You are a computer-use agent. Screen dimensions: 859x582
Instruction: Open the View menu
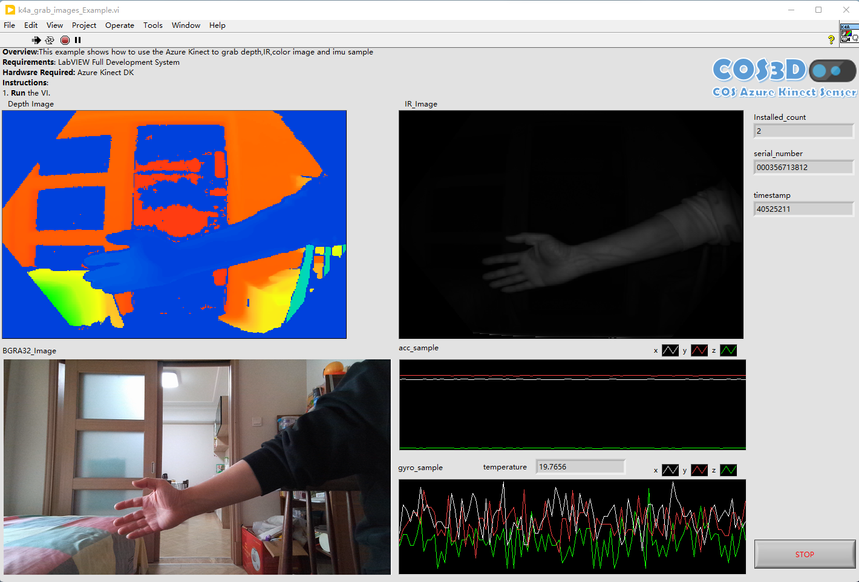(x=54, y=25)
